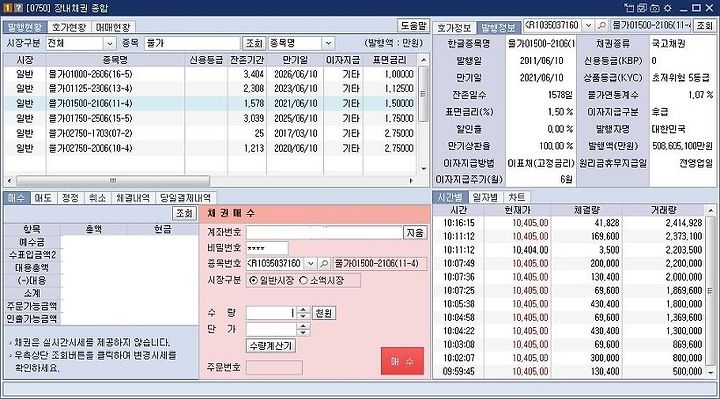This screenshot has height=399, width=720.
Task: Show the 차트 tab
Action: click(517, 197)
